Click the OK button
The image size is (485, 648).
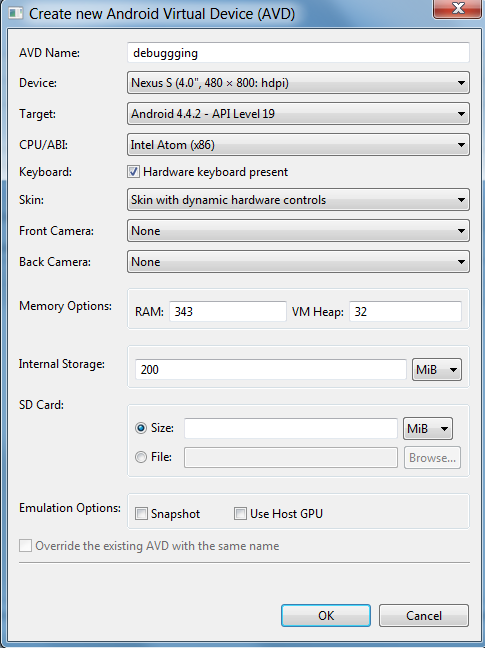(326, 616)
